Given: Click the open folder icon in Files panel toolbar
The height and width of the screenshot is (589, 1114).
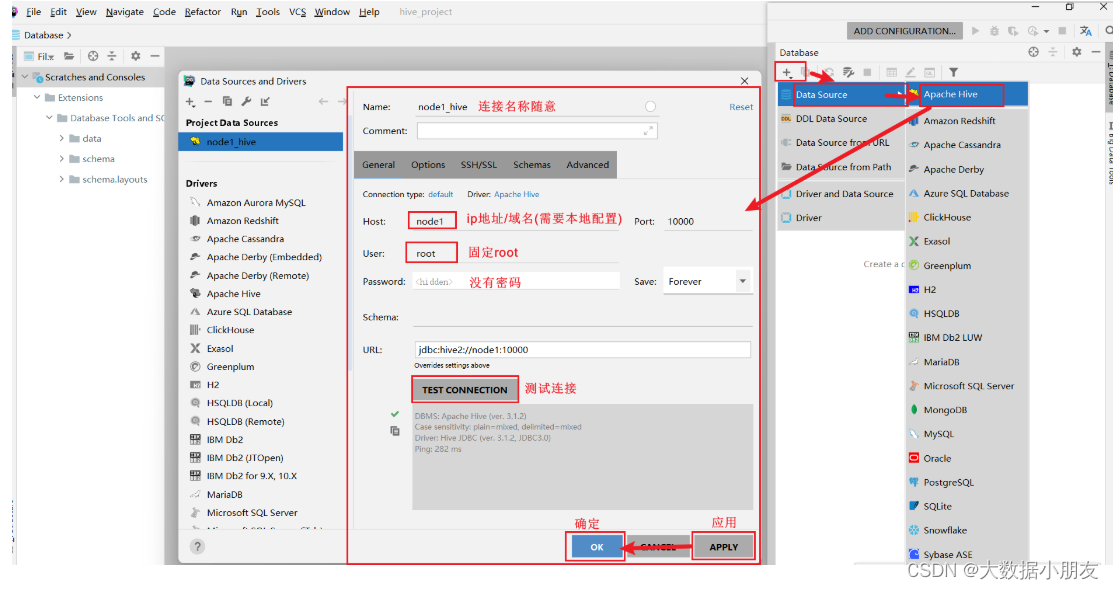Looking at the screenshot, I should click(69, 56).
